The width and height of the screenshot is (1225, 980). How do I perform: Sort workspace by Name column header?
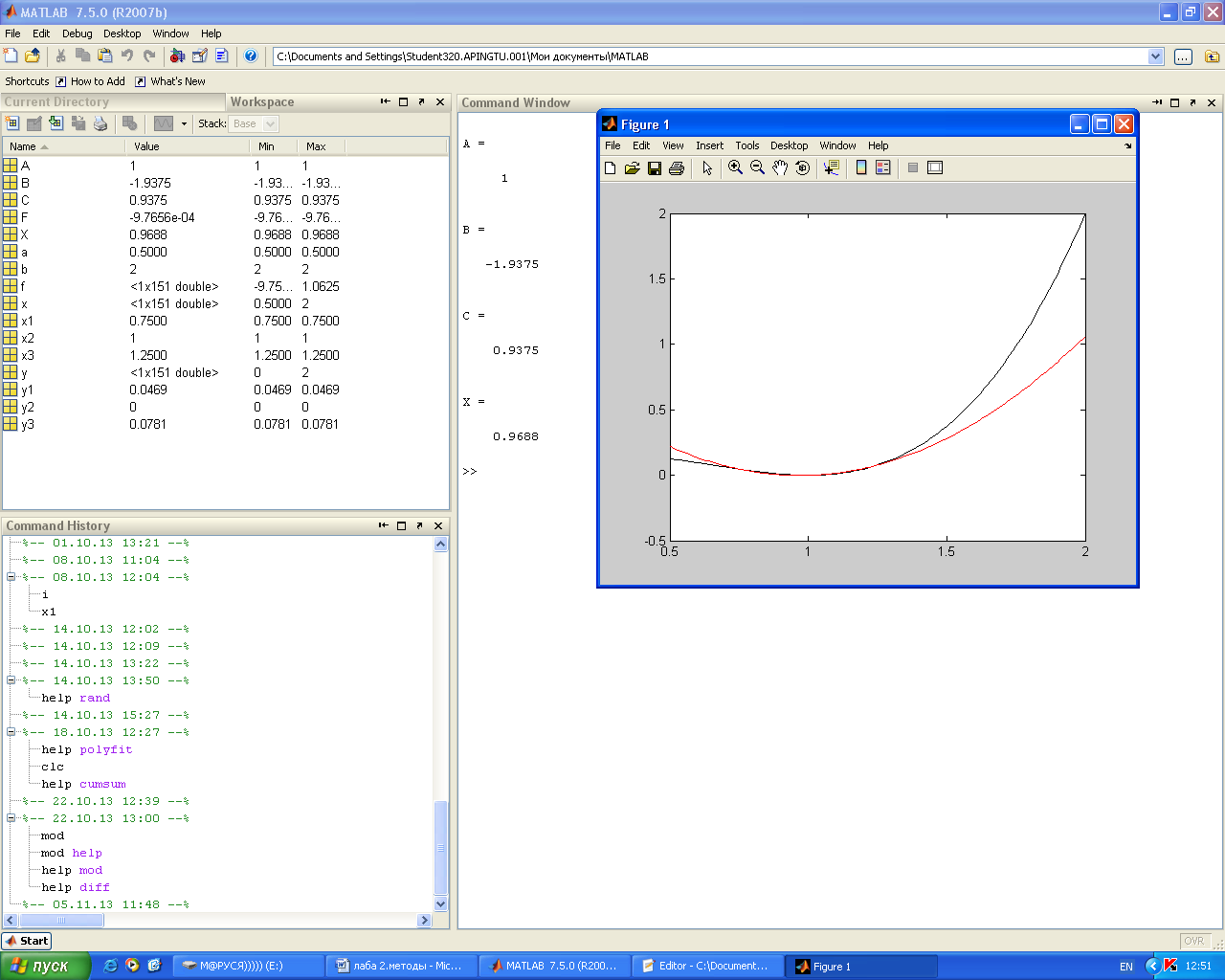[x=63, y=146]
